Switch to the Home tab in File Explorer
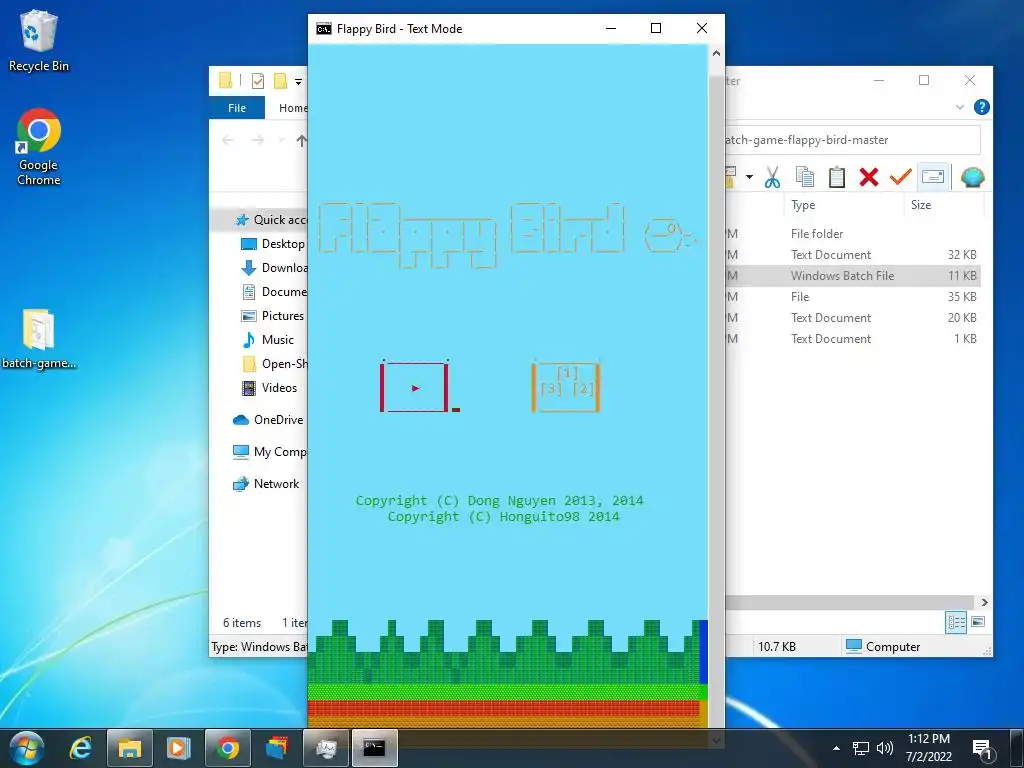The image size is (1024, 768). click(x=293, y=108)
